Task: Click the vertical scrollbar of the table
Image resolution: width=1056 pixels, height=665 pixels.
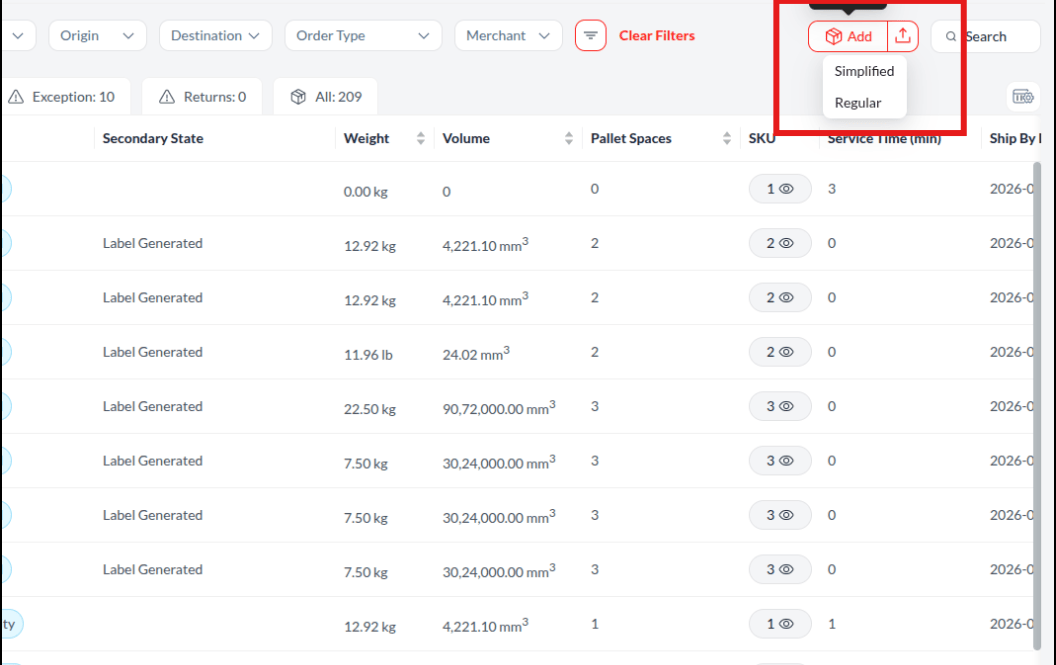Action: coord(1037,406)
